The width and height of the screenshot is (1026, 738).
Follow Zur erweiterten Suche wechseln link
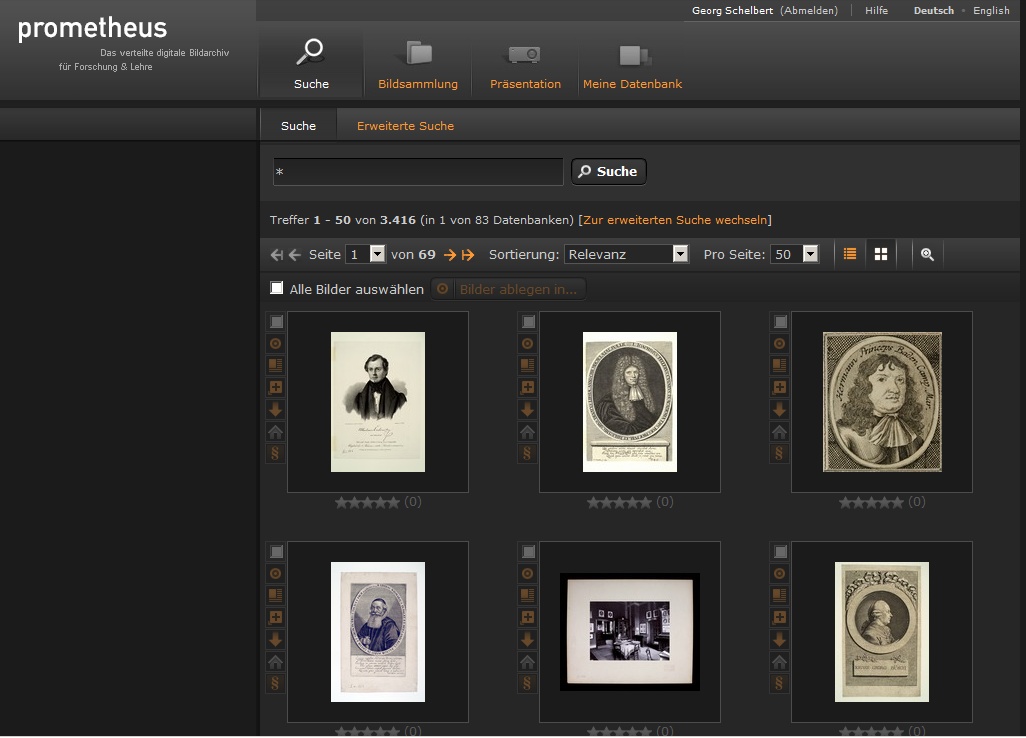point(675,220)
